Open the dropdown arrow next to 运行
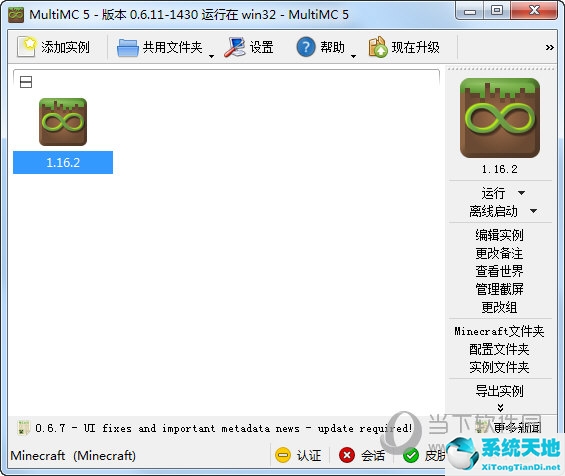The width and height of the screenshot is (565, 476). click(x=521, y=193)
